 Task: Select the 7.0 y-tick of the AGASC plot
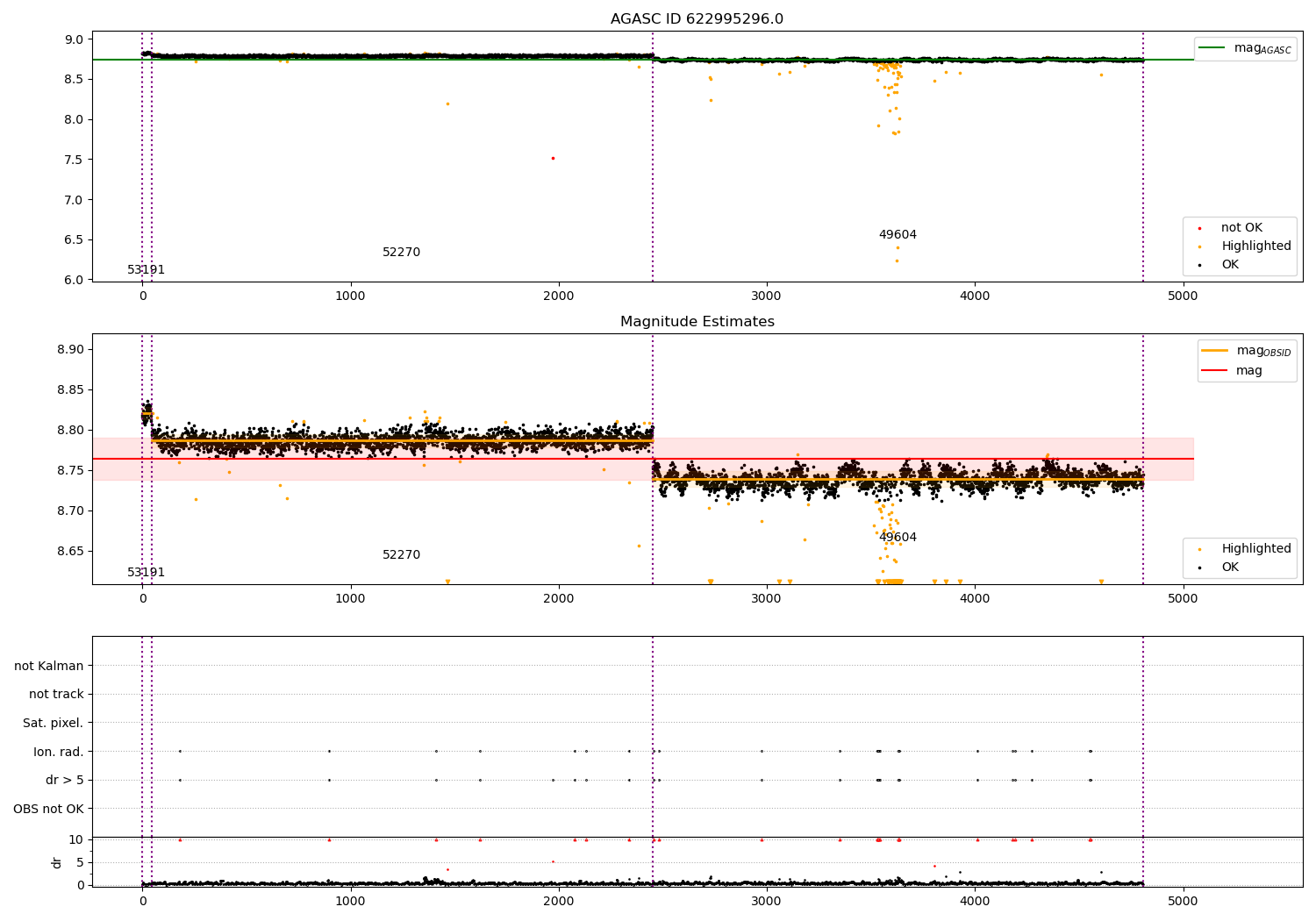tap(74, 200)
